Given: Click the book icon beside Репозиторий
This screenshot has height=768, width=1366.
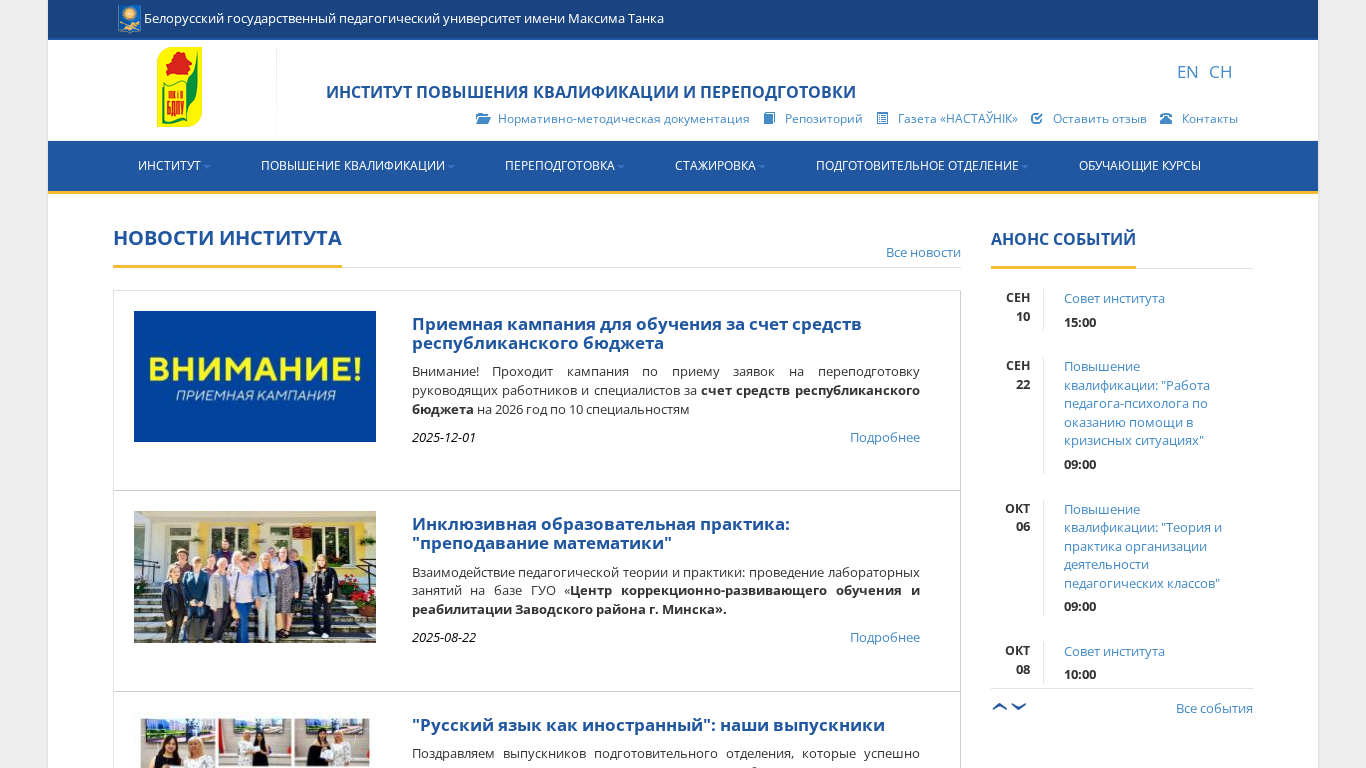Looking at the screenshot, I should (769, 118).
